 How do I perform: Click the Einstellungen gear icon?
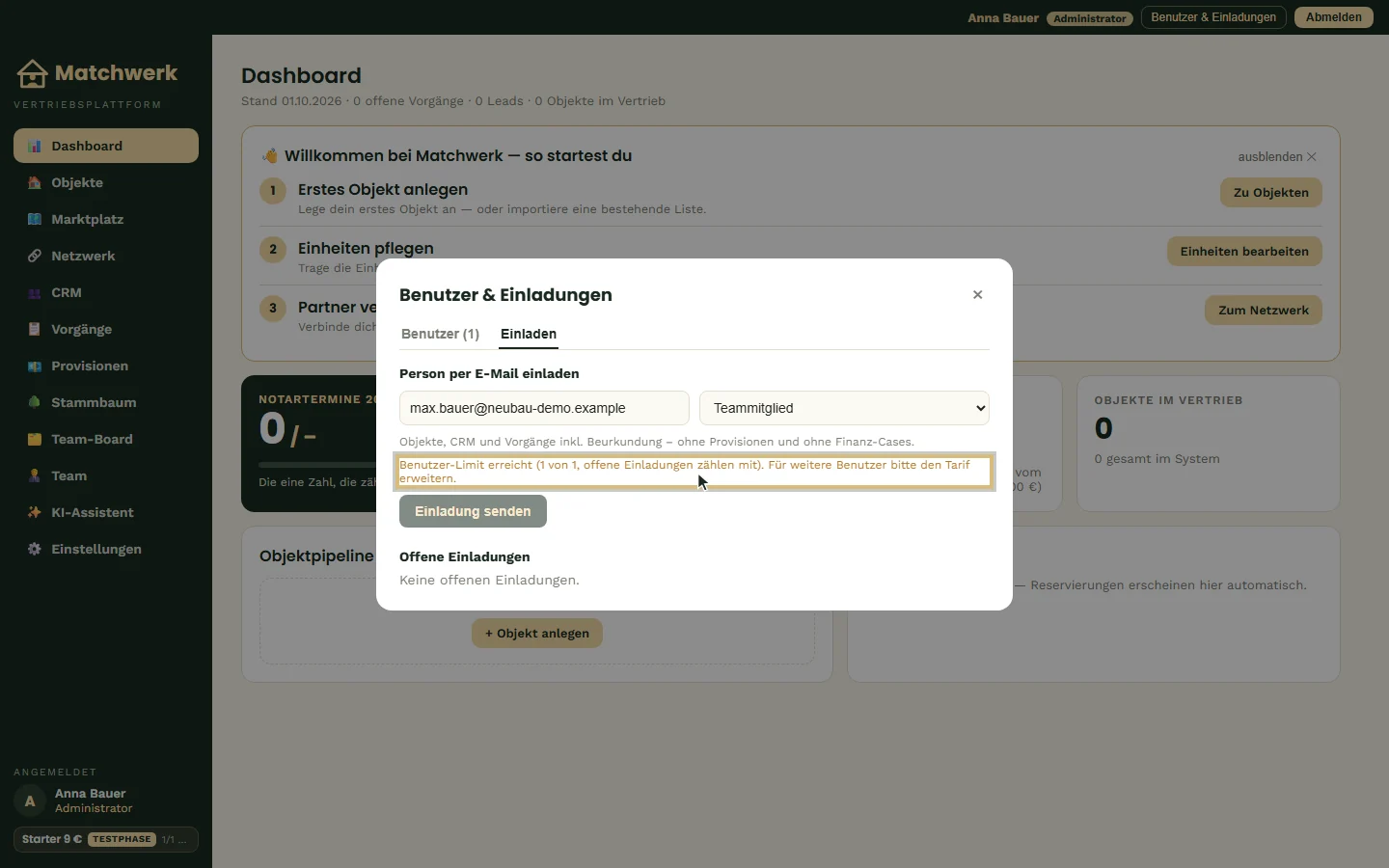click(35, 550)
